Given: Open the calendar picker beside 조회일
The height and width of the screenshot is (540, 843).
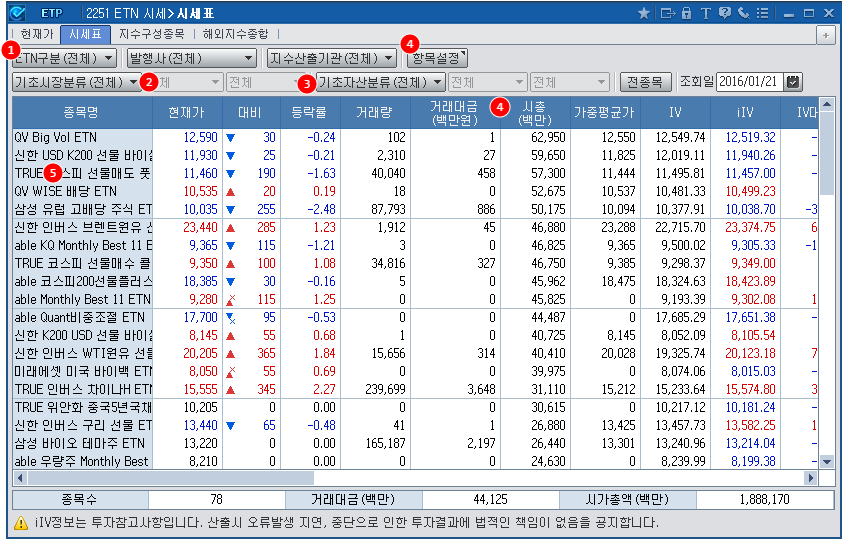Looking at the screenshot, I should tap(794, 82).
